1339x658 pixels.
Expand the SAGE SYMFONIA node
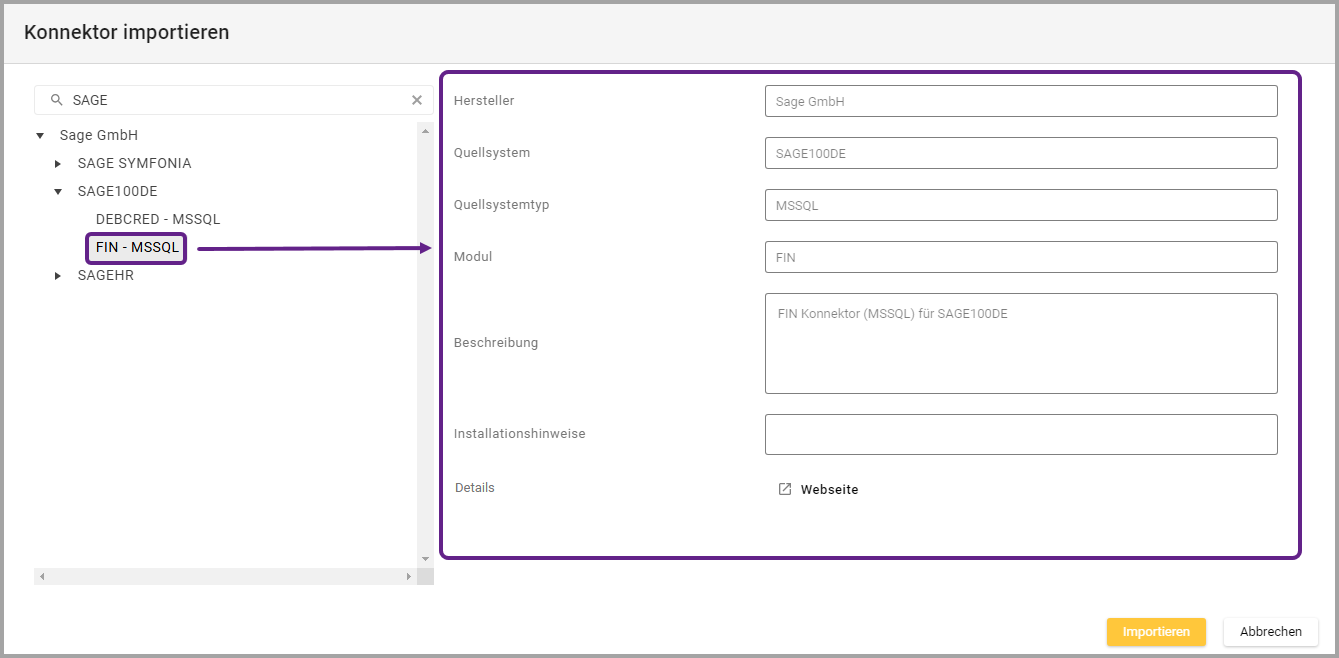coord(58,163)
